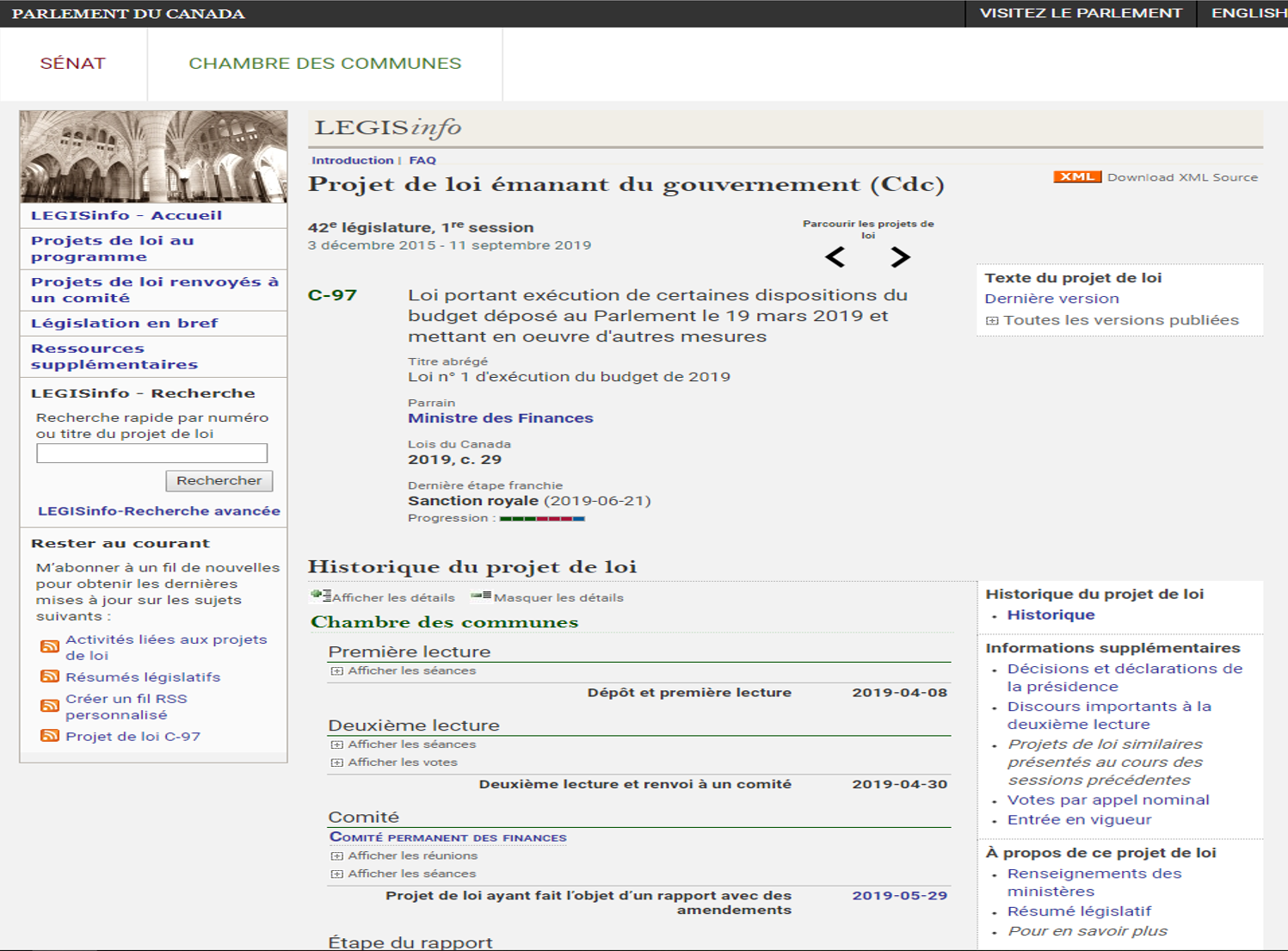Click RSS icon beside Projet de loi C-97
Image resolution: width=1288 pixels, height=951 pixels.
point(50,737)
